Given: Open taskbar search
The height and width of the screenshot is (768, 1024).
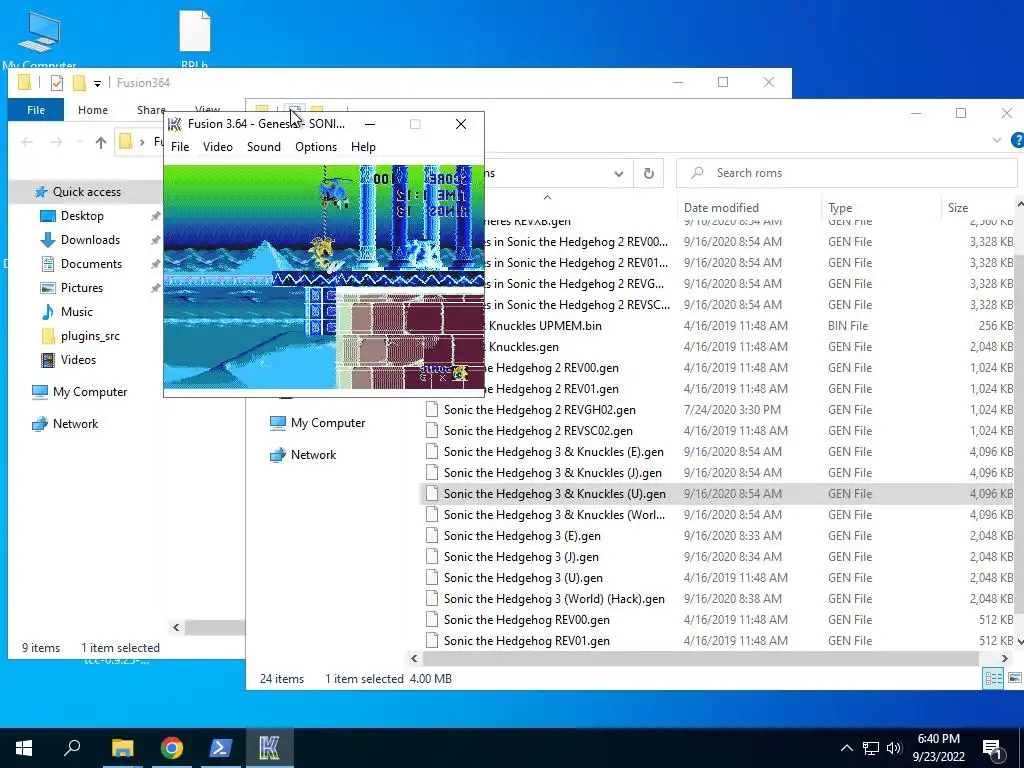Looking at the screenshot, I should [x=72, y=748].
